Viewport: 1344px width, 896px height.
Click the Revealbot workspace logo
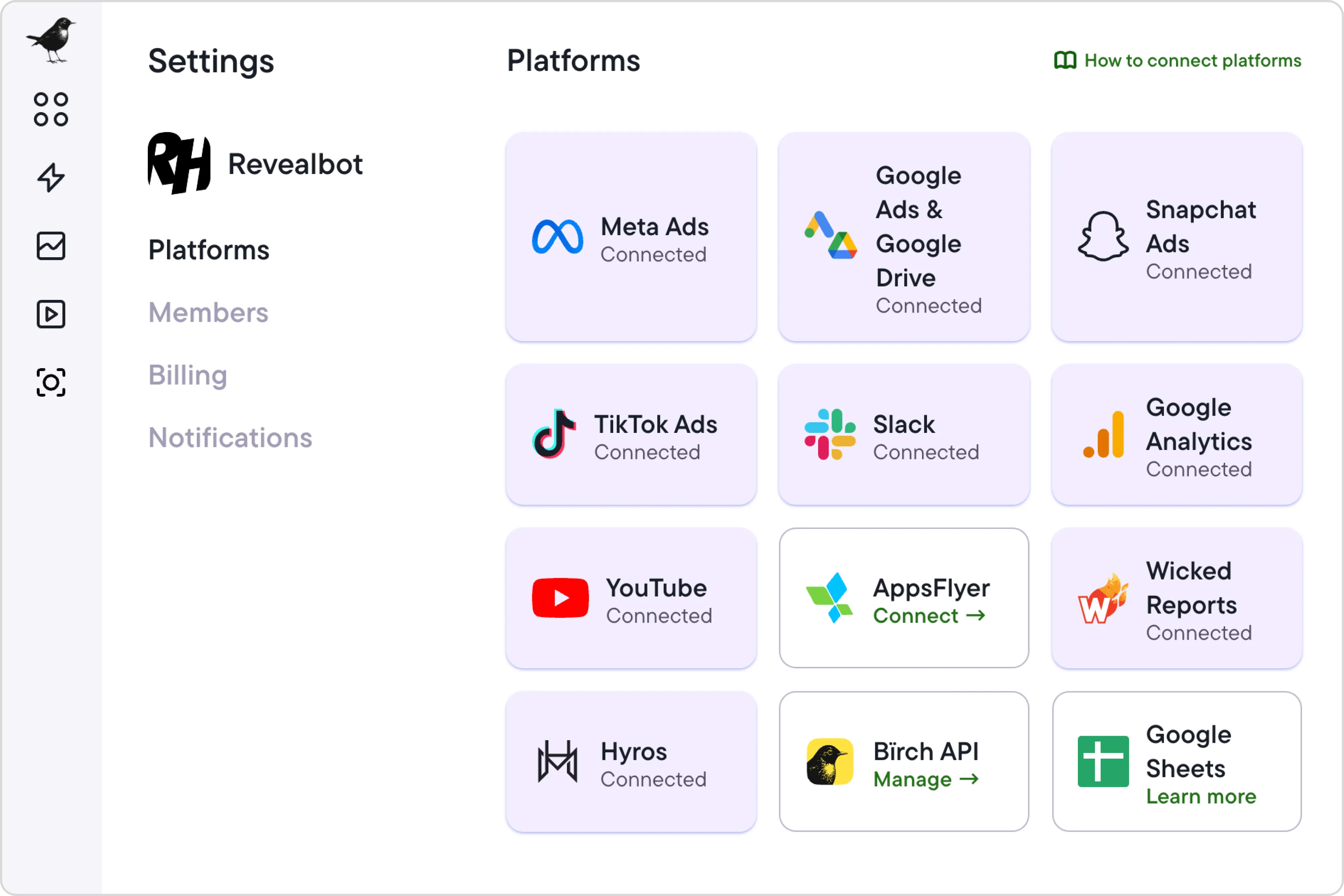(179, 164)
